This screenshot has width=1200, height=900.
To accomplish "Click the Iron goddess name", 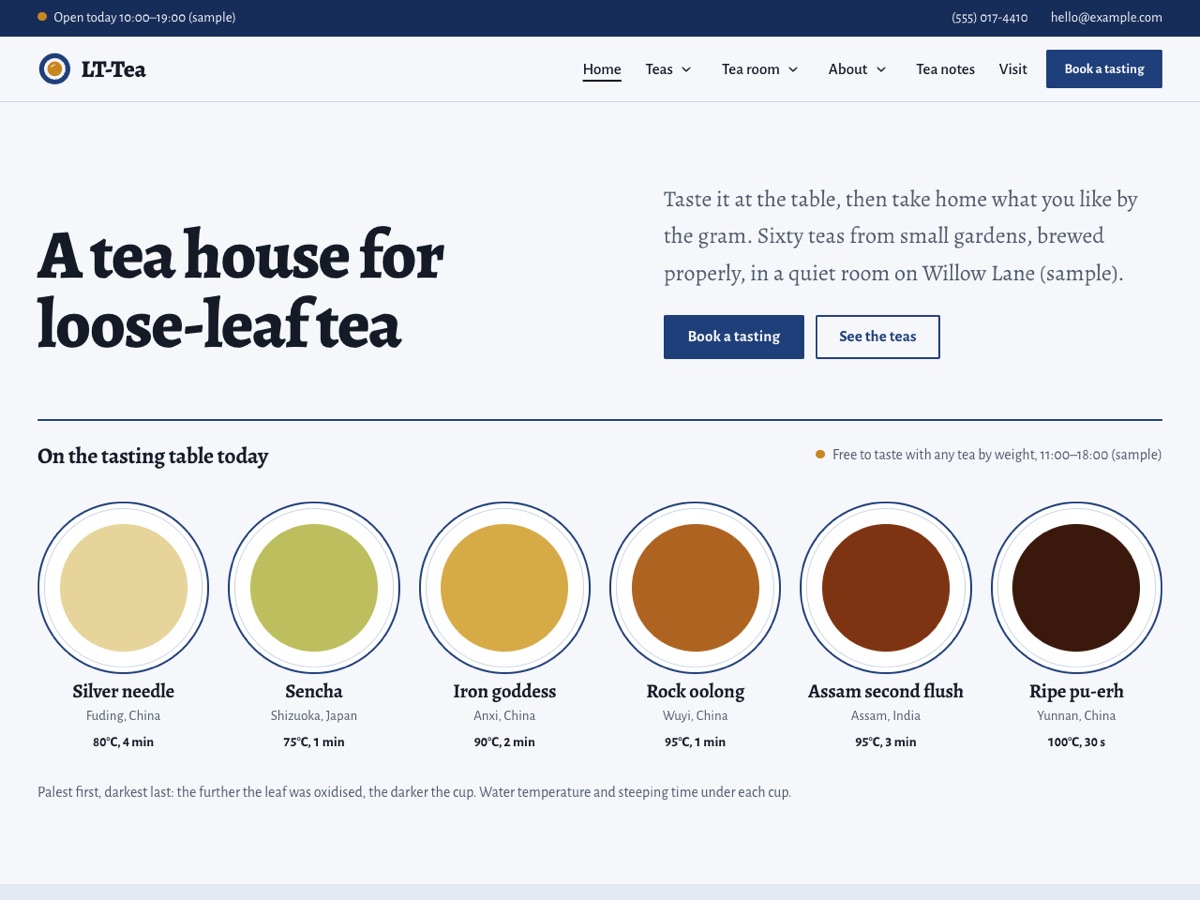I will pyautogui.click(x=505, y=691).
